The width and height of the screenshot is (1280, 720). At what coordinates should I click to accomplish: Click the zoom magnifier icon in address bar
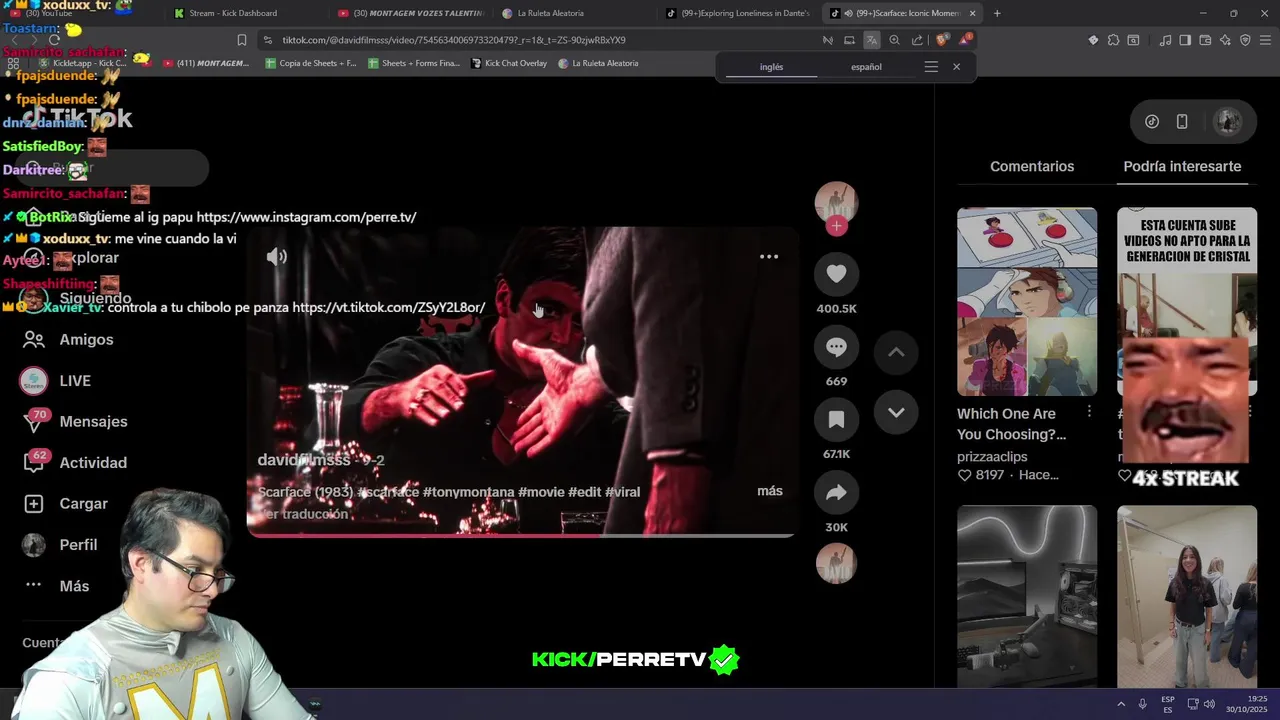pyautogui.click(x=894, y=40)
